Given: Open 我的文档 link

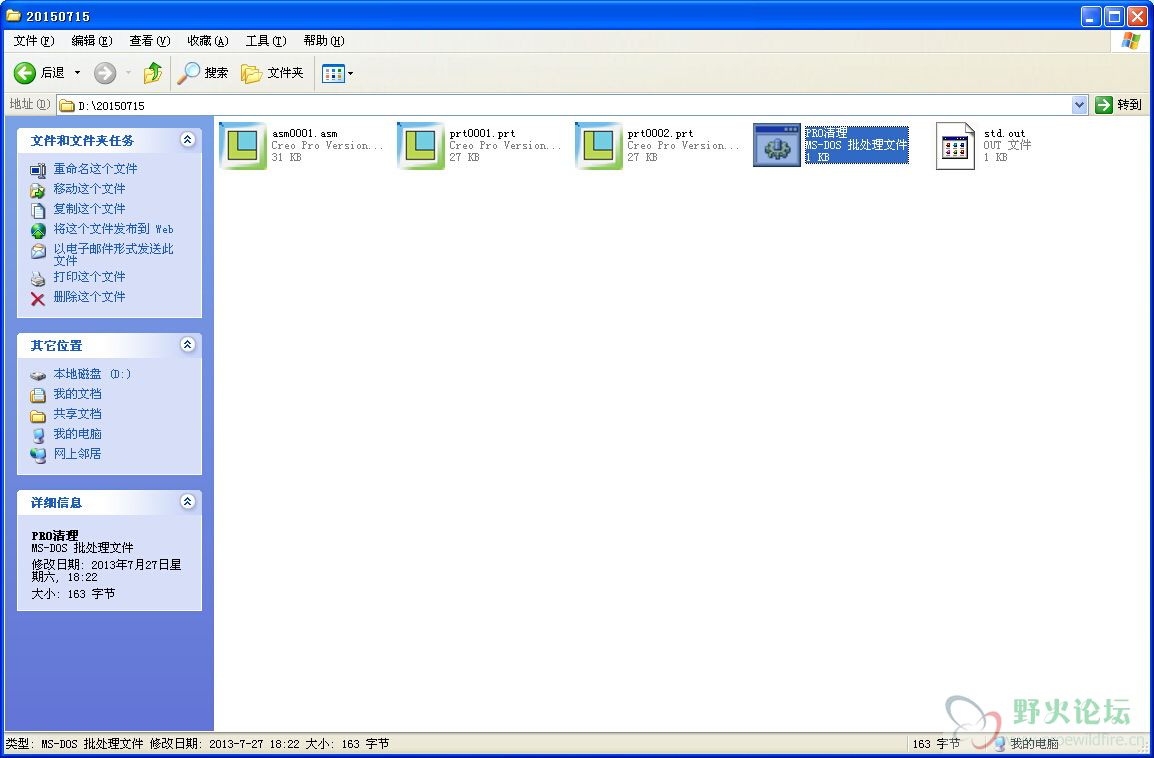Looking at the screenshot, I should pyautogui.click(x=77, y=394).
